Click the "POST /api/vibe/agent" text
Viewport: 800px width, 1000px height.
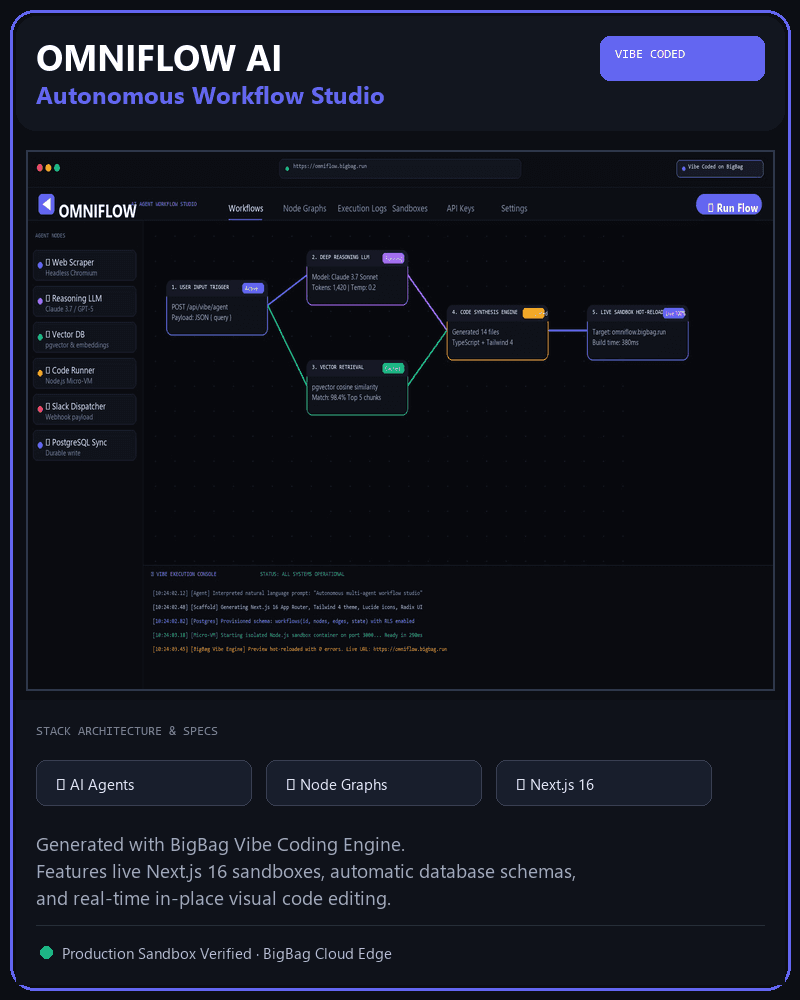pyautogui.click(x=200, y=307)
